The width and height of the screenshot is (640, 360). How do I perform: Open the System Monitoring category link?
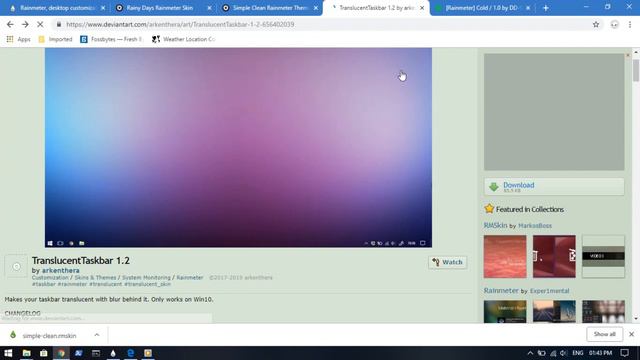point(146,278)
